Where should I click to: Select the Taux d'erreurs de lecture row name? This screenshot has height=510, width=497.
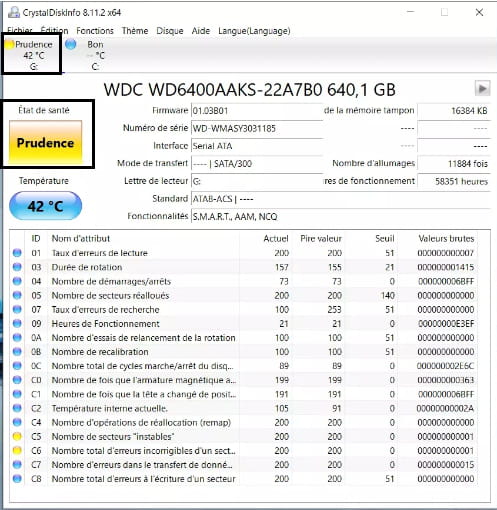pos(100,253)
